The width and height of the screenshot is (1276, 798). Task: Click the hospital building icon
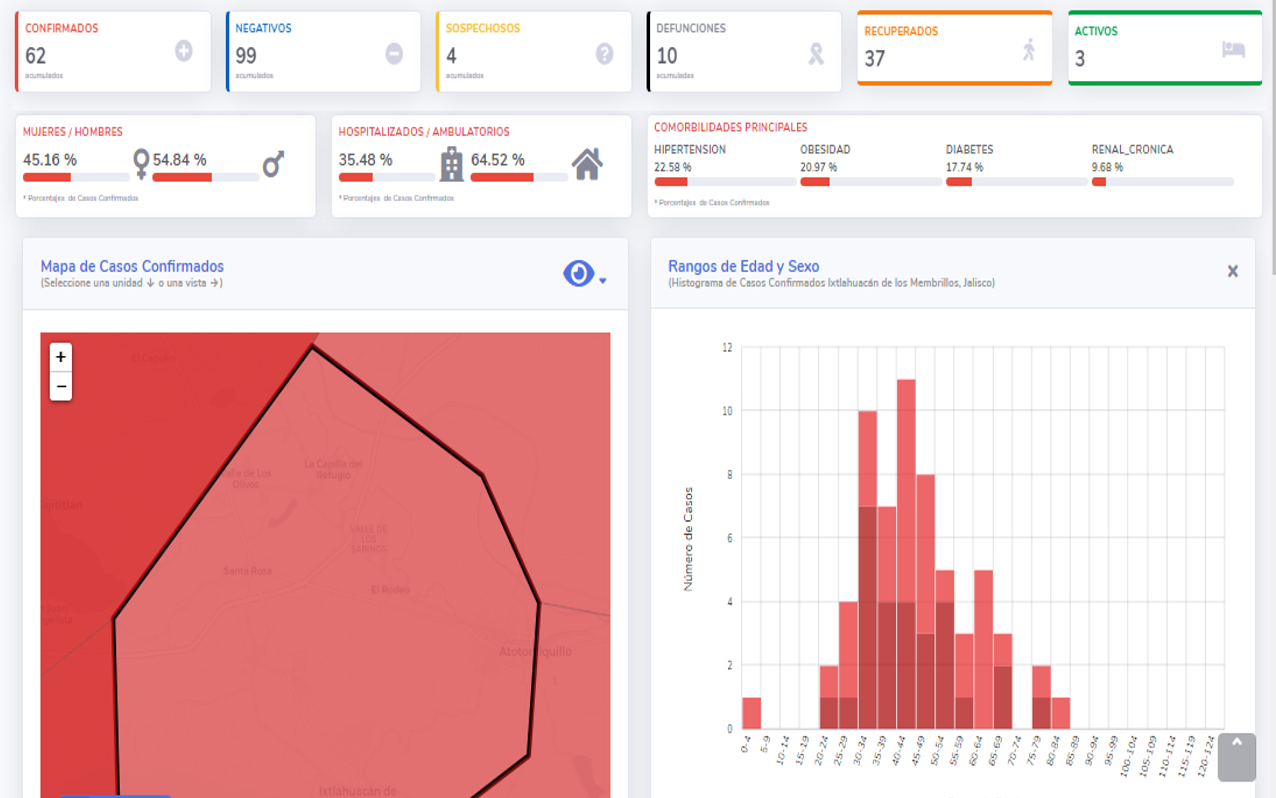(452, 164)
